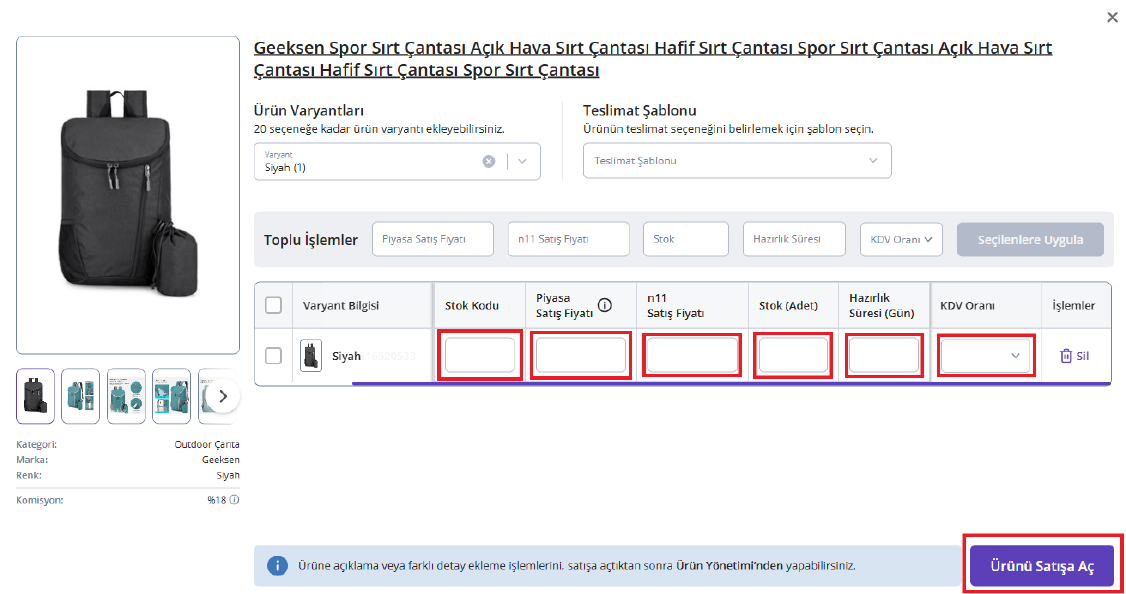Click the info icon beside Piyasa Satış Fiyatı

604,306
